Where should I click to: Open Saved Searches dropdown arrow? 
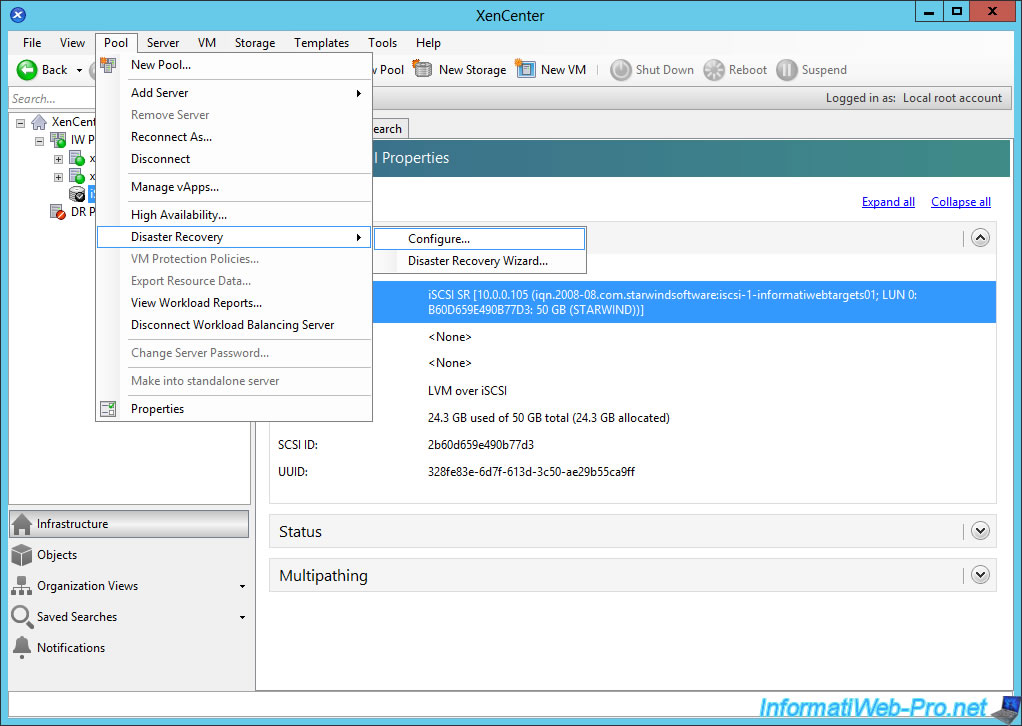pos(242,617)
